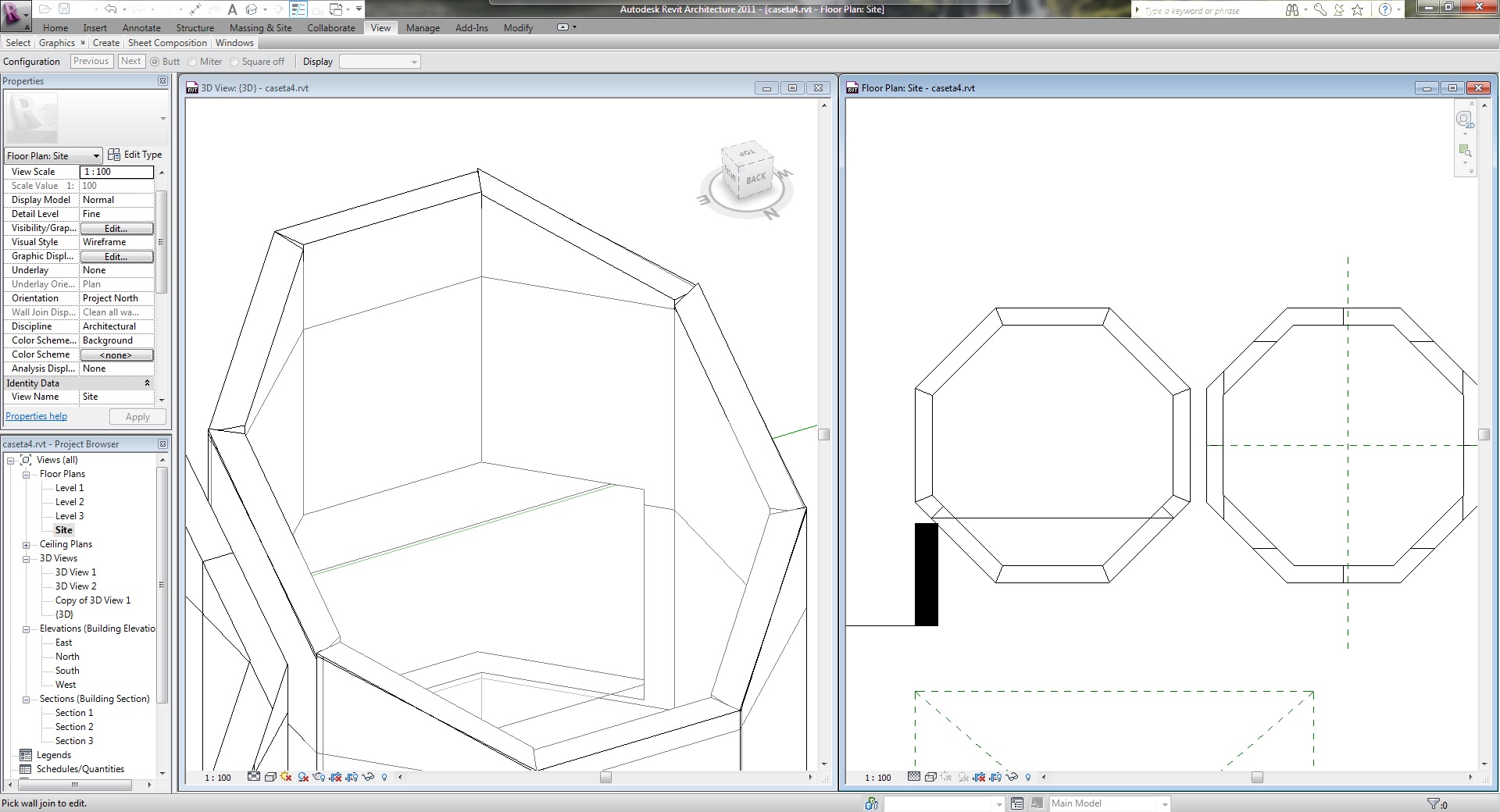Click the Zoom Region icon in navigation bar
This screenshot has height=812, width=1500.
[1465, 151]
